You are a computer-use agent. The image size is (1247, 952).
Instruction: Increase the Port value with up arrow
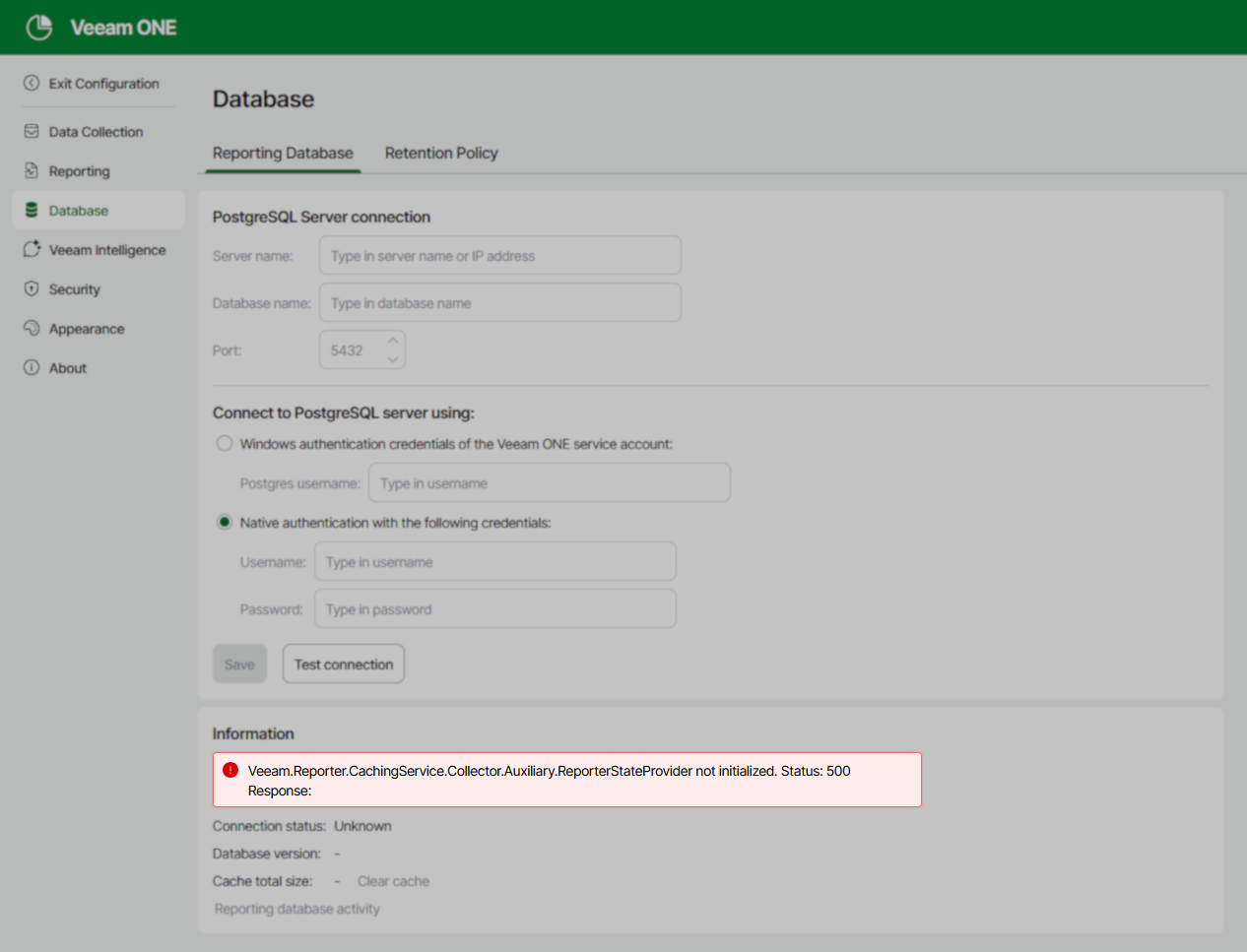[x=392, y=341]
